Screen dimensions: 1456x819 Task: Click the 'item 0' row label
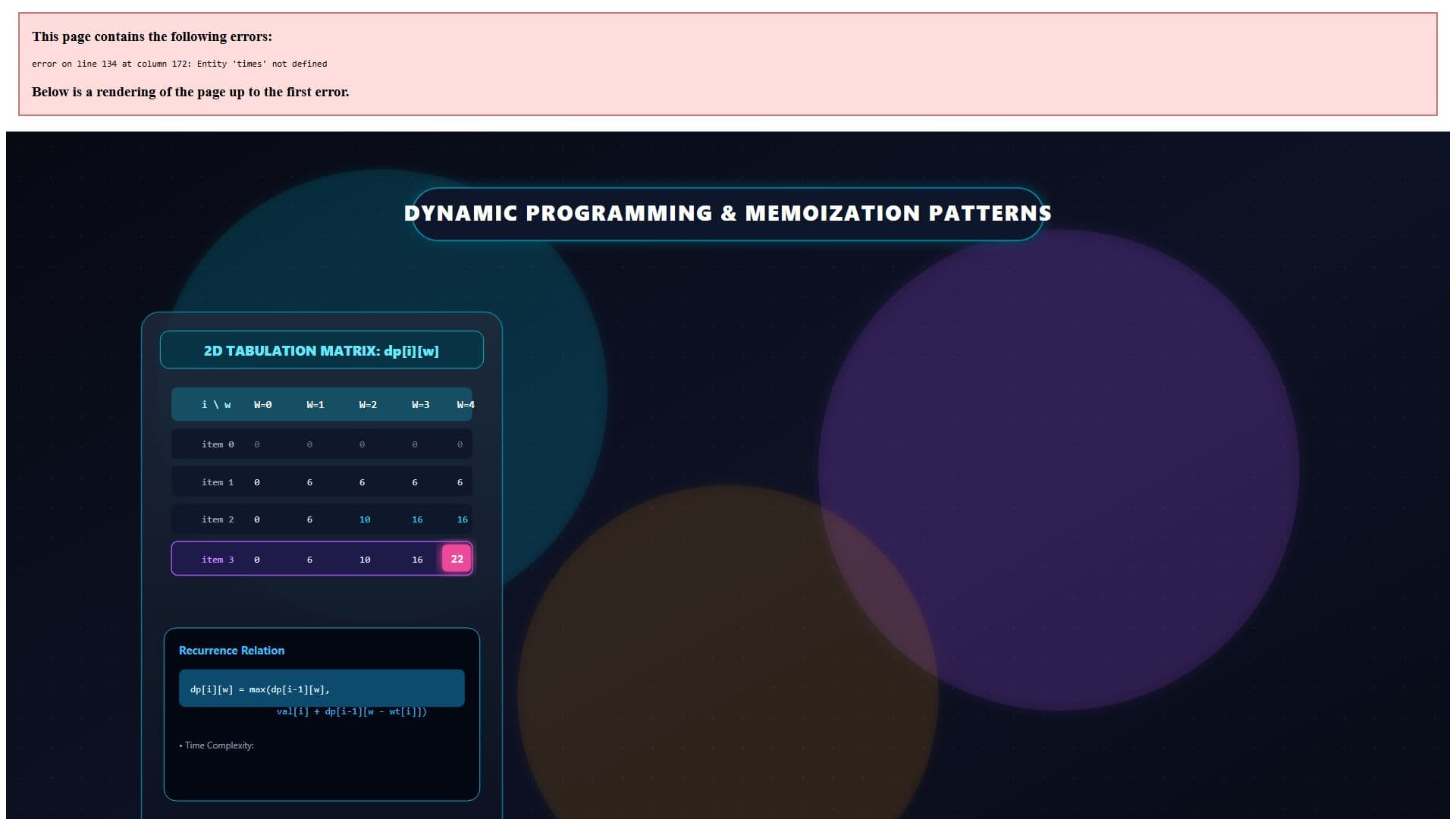[x=218, y=444]
